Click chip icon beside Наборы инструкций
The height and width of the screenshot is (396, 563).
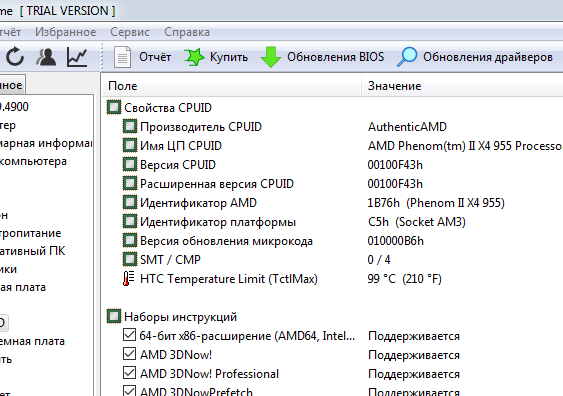click(114, 316)
